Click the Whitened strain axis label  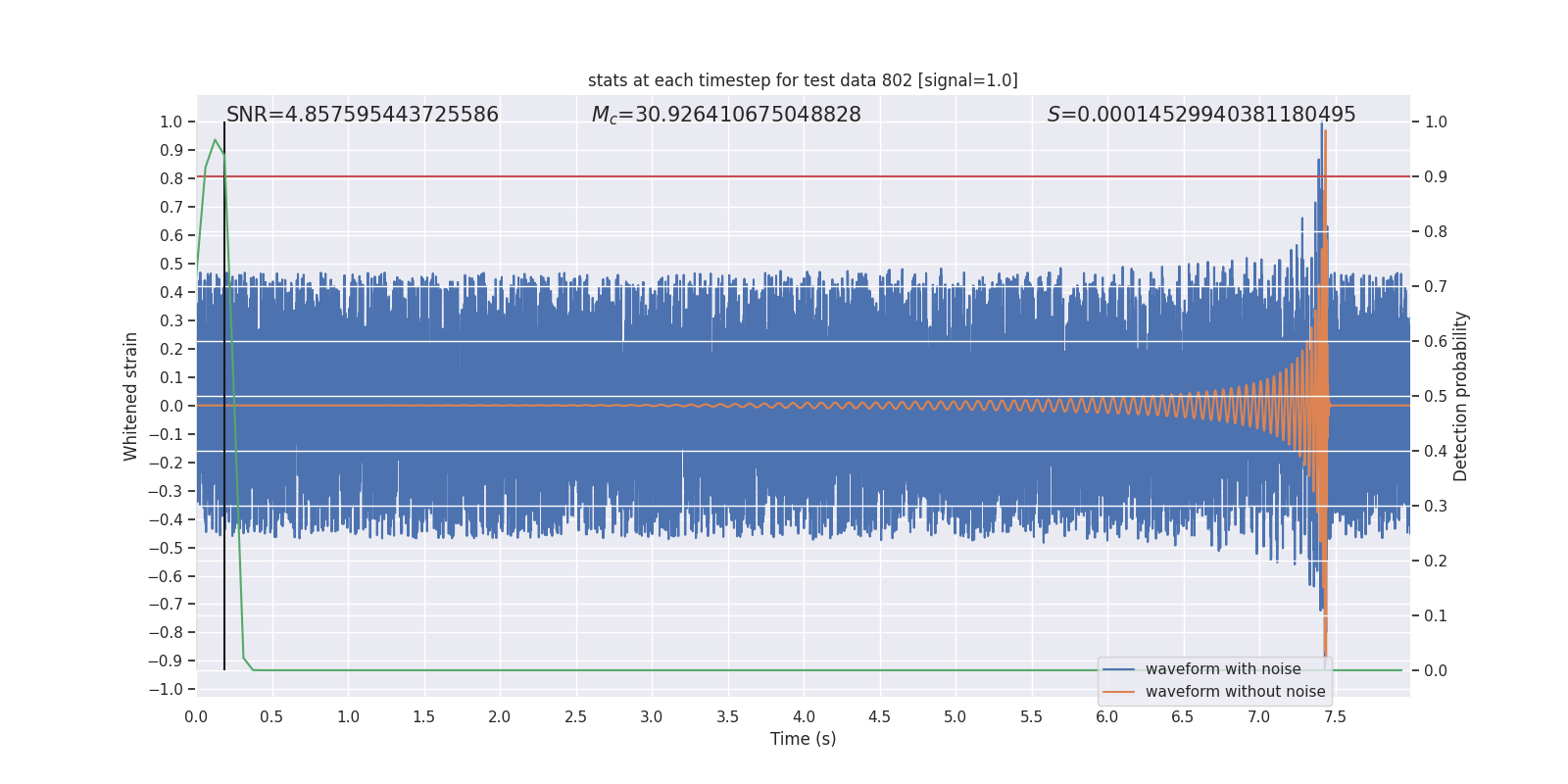tap(130, 396)
